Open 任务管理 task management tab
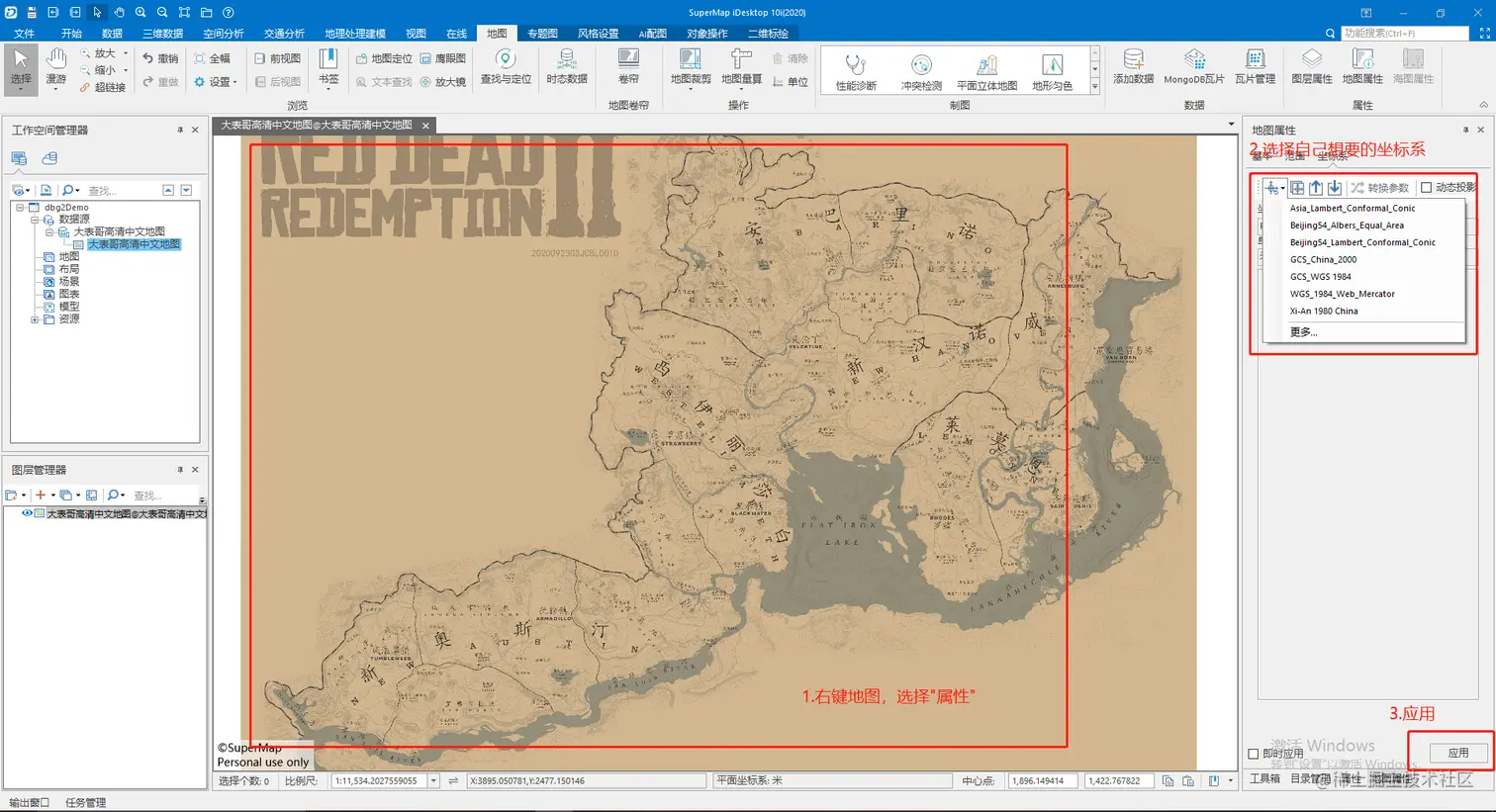 click(85, 802)
